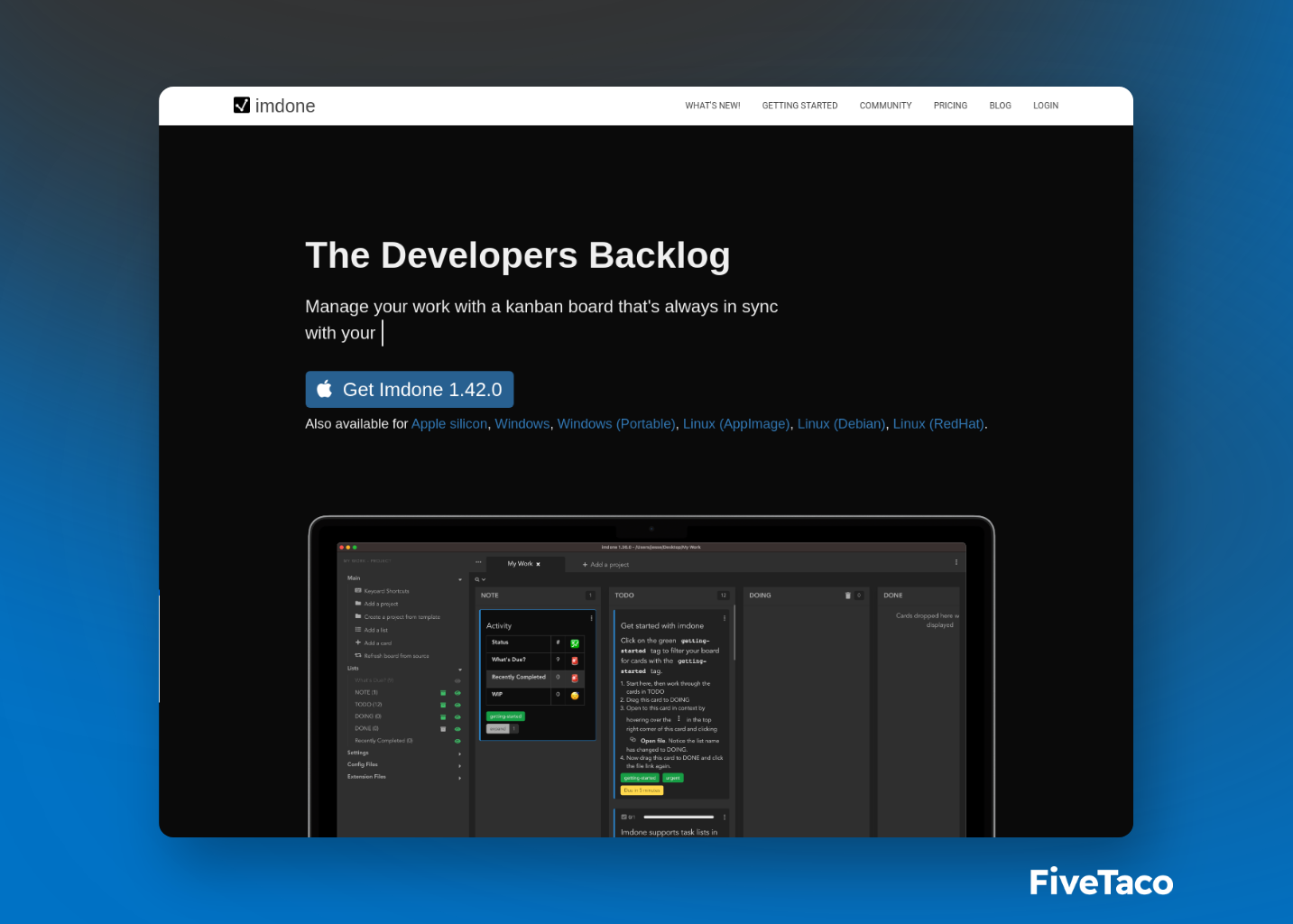Click LOGIN in the top navigation
Screen dimensions: 1293x924
1046,106
